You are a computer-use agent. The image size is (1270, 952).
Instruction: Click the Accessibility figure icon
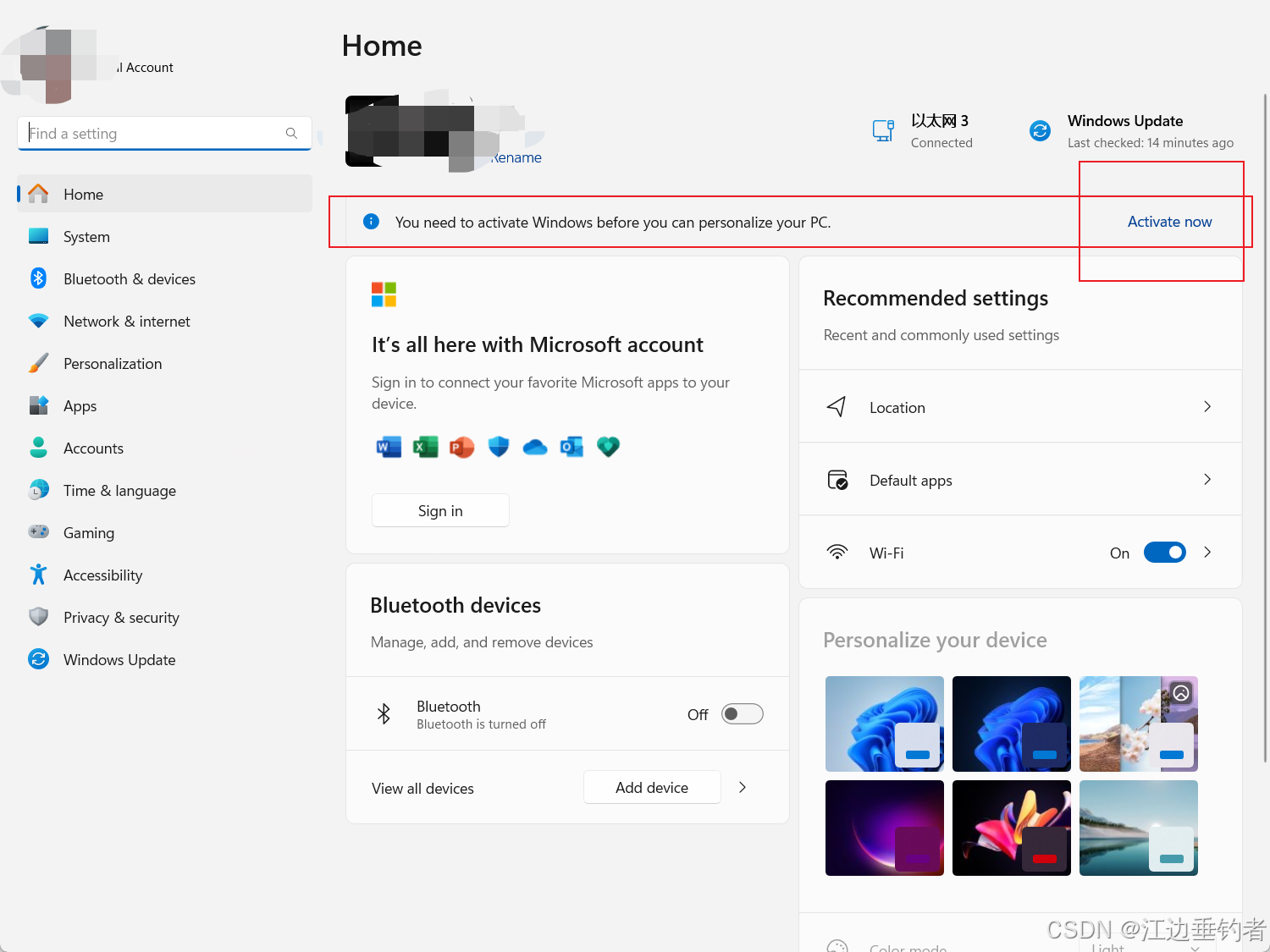38,575
